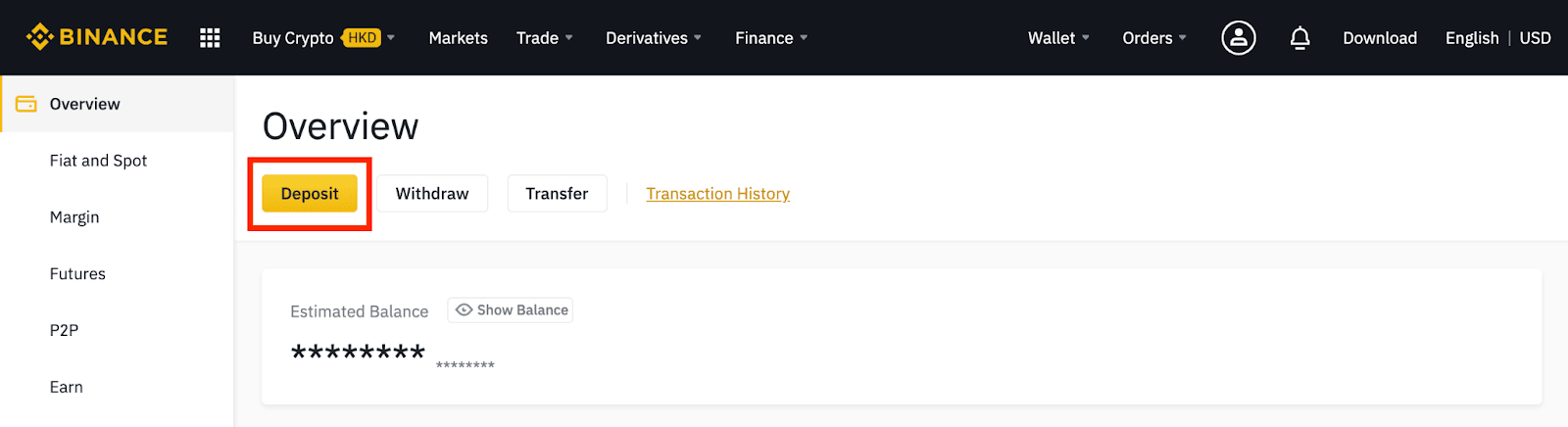Click the HKD currency badge
1568x427 pixels.
click(362, 38)
